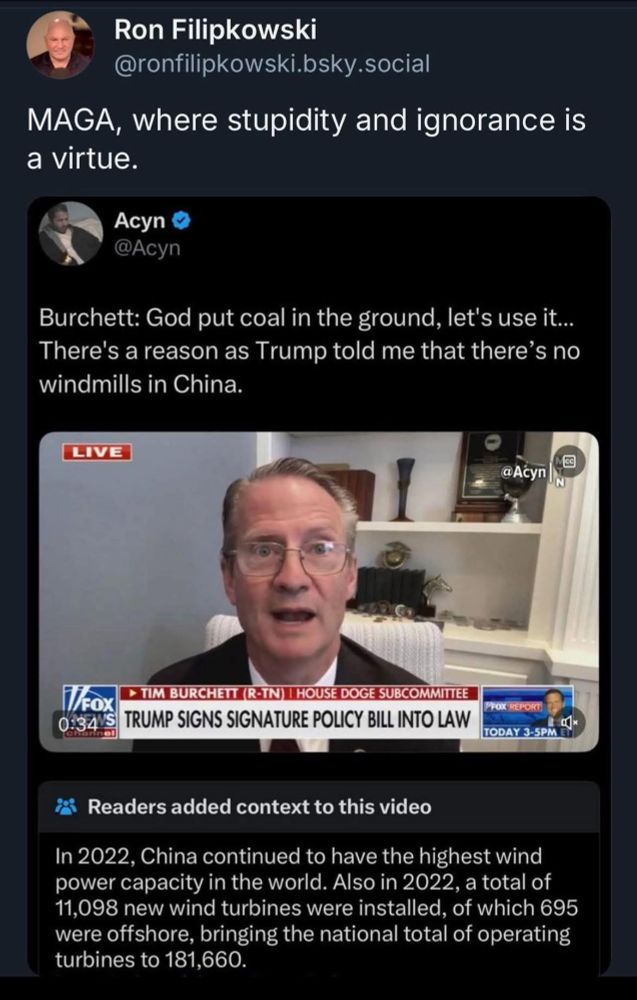The image size is (637, 1000).
Task: Click the Fox Report promo thumbnail
Action: pyautogui.click(x=528, y=712)
